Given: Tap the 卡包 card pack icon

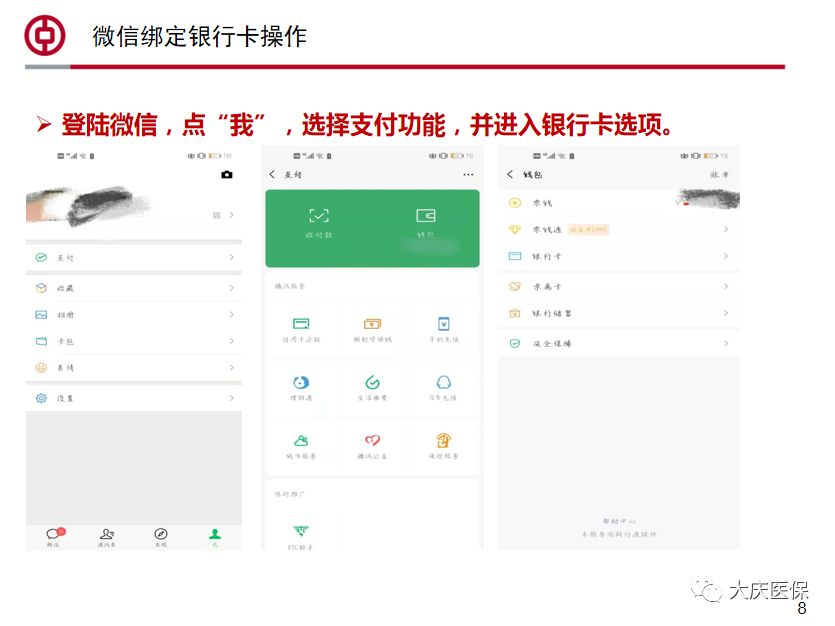Looking at the screenshot, I should [x=41, y=341].
